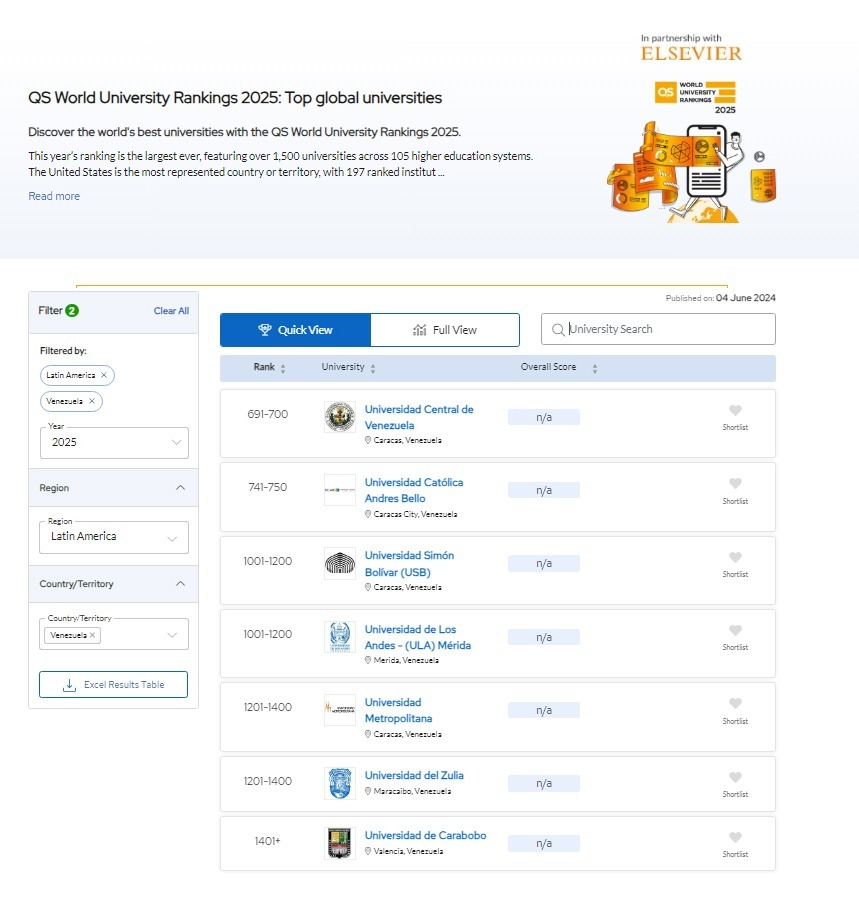Click n/a score for Universidad del Zulia

[544, 783]
